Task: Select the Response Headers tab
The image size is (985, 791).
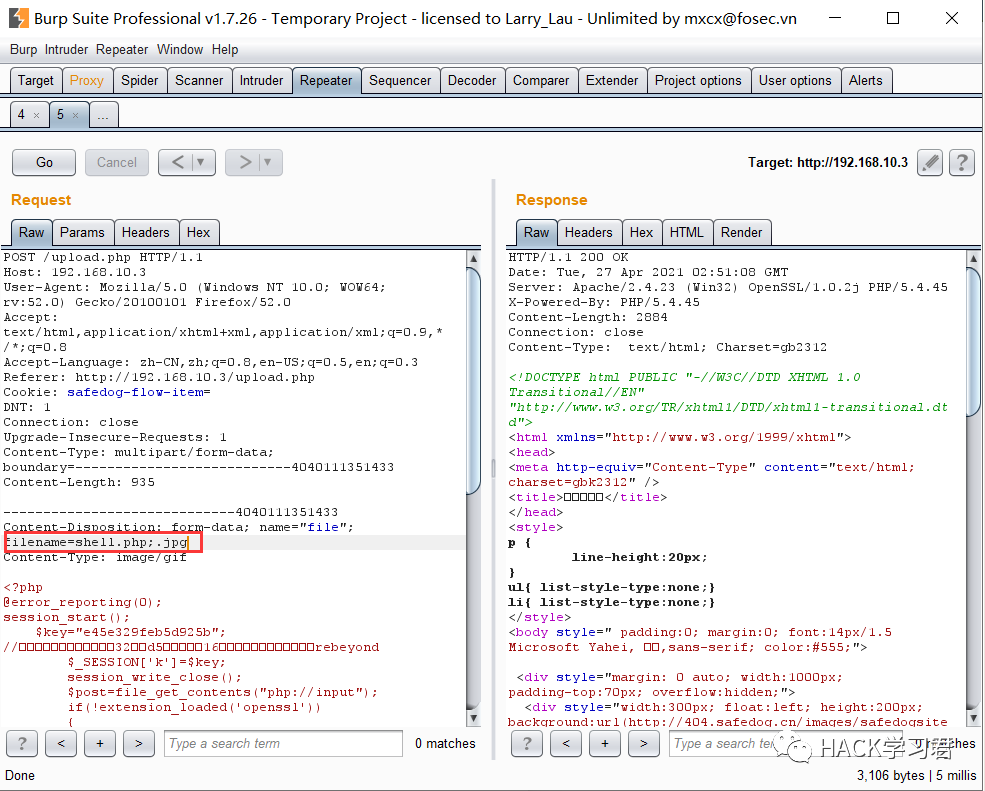Action: click(589, 232)
